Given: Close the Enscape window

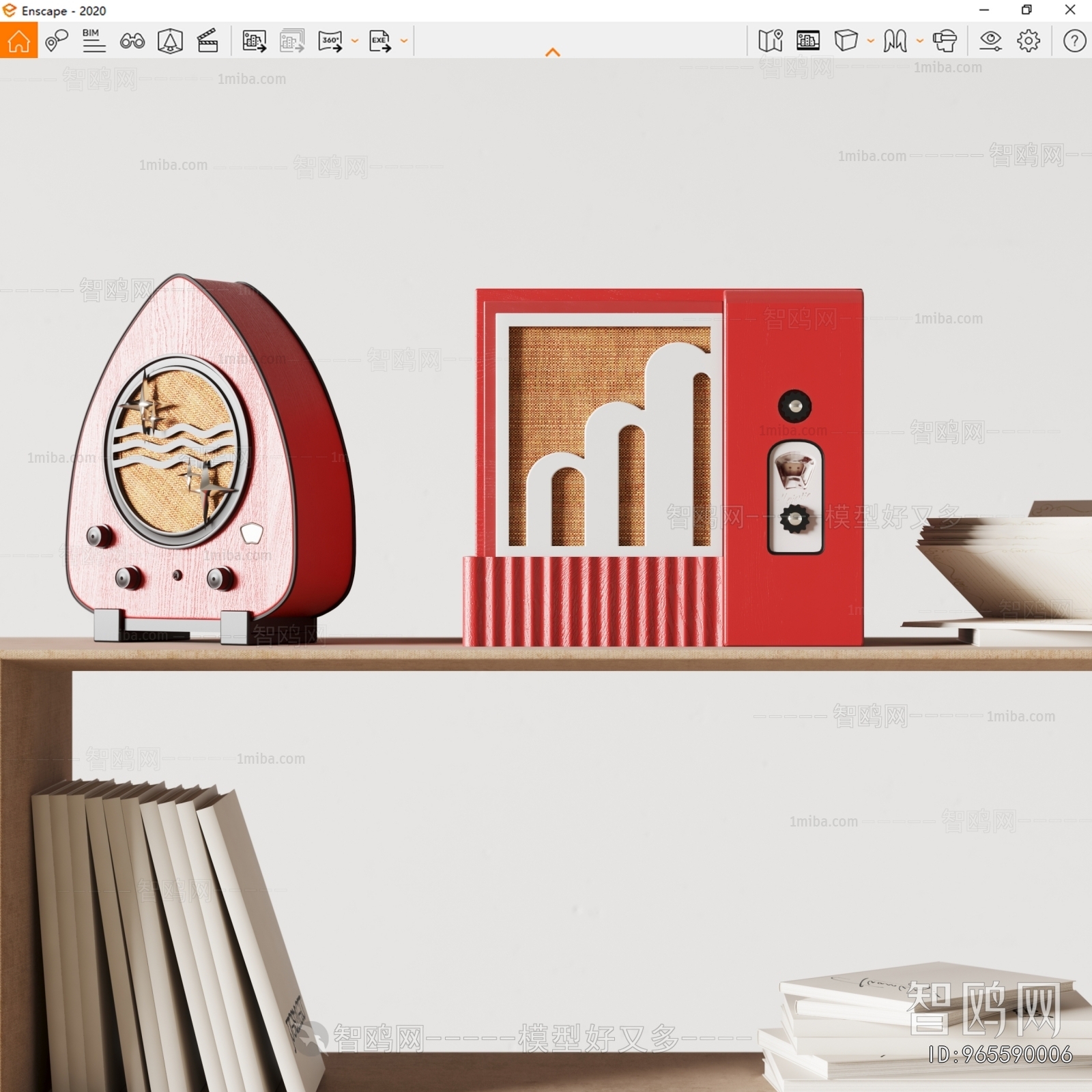Looking at the screenshot, I should point(1070,10).
